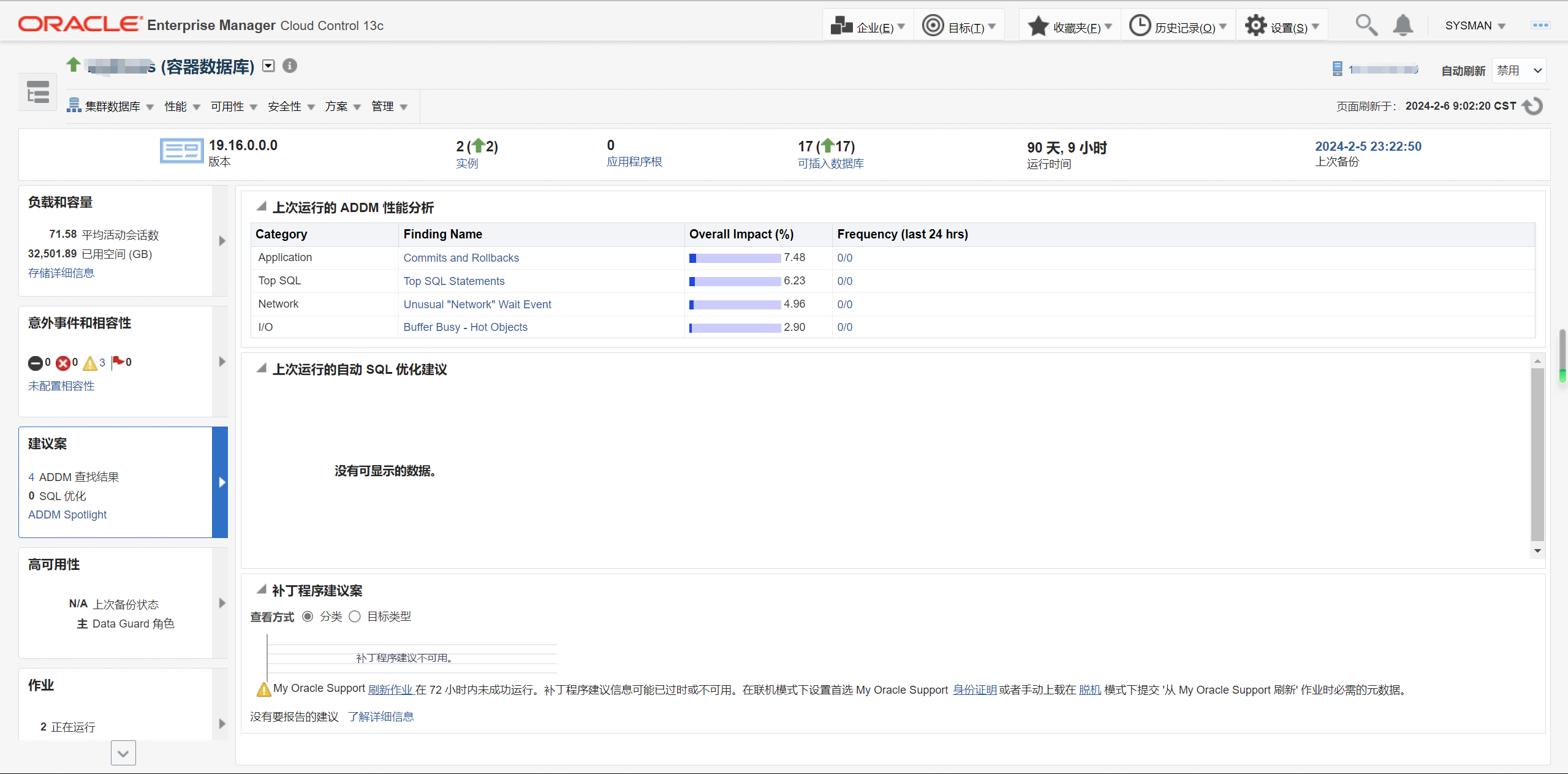Show more cards with down chevron
1568x774 pixels.
pyautogui.click(x=123, y=753)
